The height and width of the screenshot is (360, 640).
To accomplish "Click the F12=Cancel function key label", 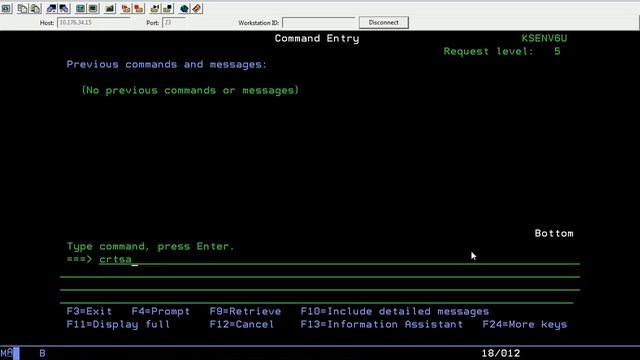I will click(x=242, y=324).
